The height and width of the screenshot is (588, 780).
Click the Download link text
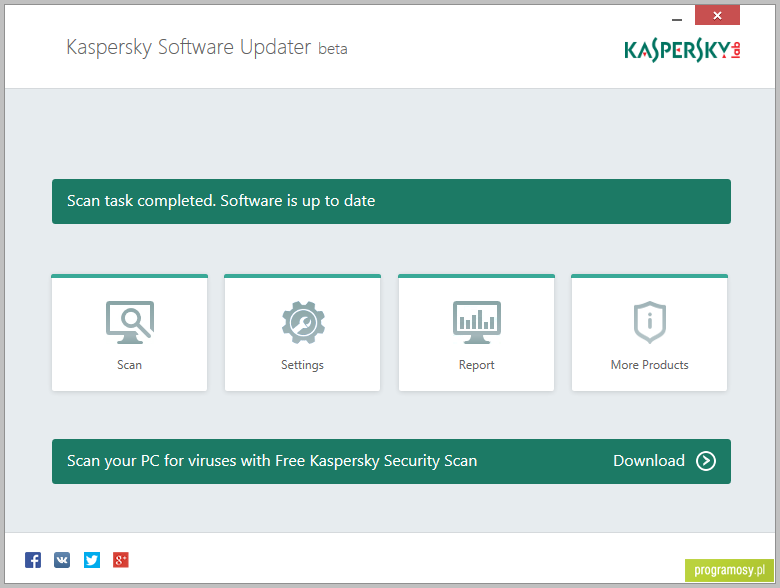pos(649,461)
